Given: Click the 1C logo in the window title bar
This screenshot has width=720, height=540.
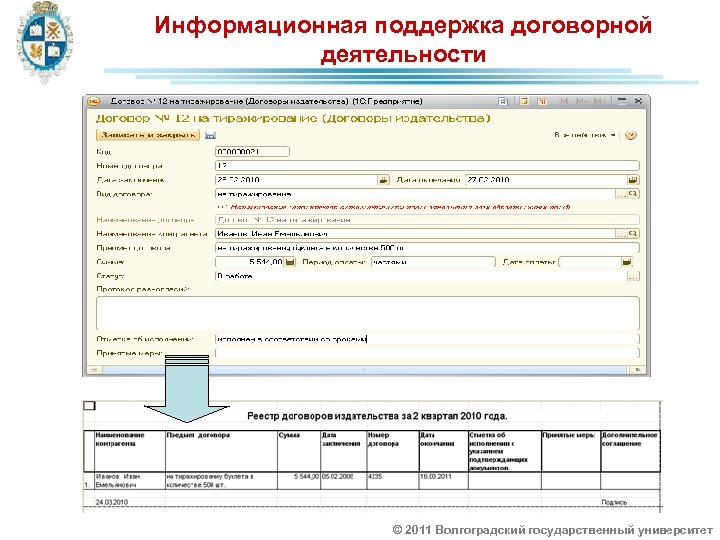Looking at the screenshot, I should pyautogui.click(x=93, y=101).
